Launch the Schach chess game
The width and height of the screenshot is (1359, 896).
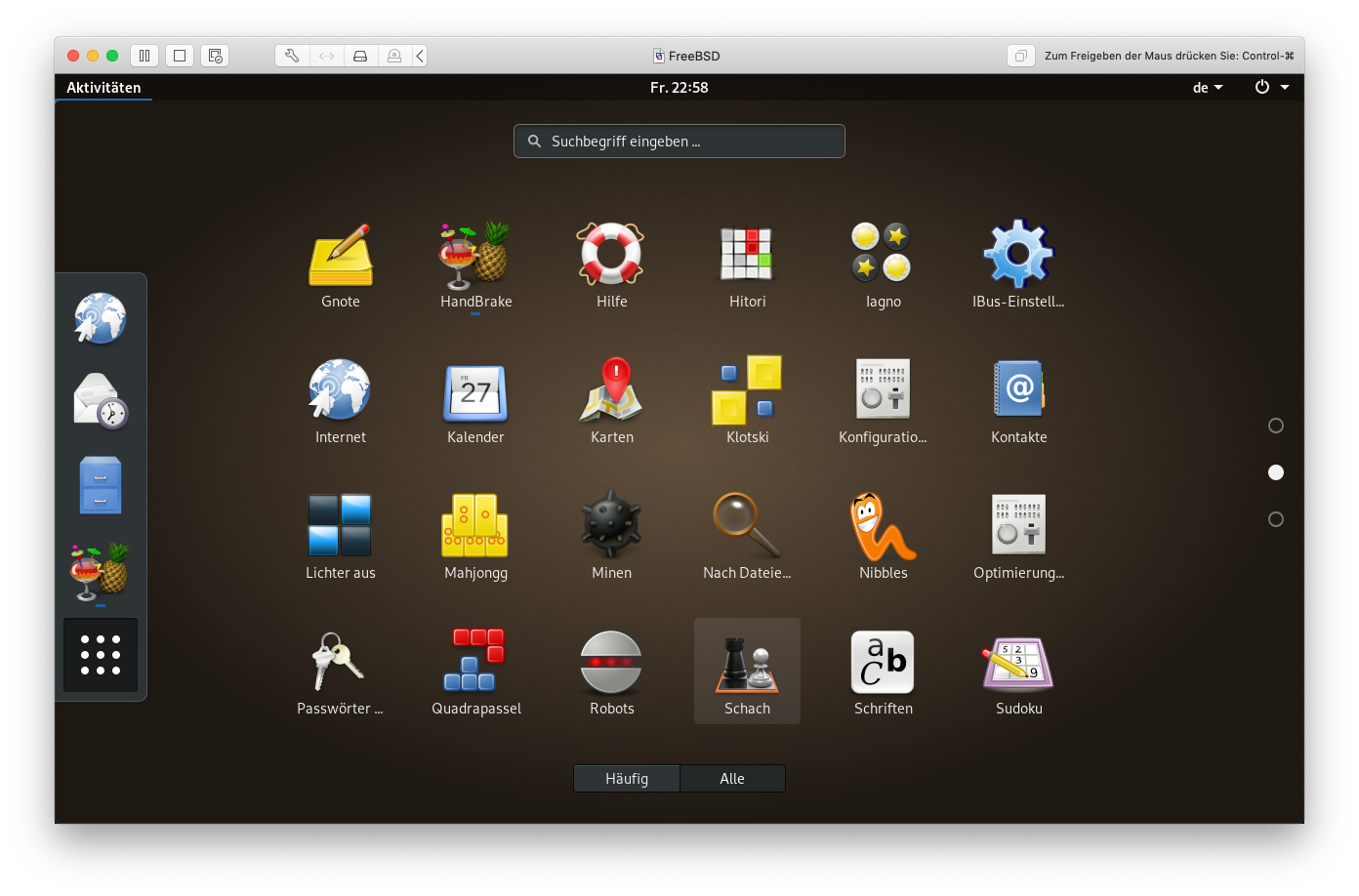click(747, 670)
